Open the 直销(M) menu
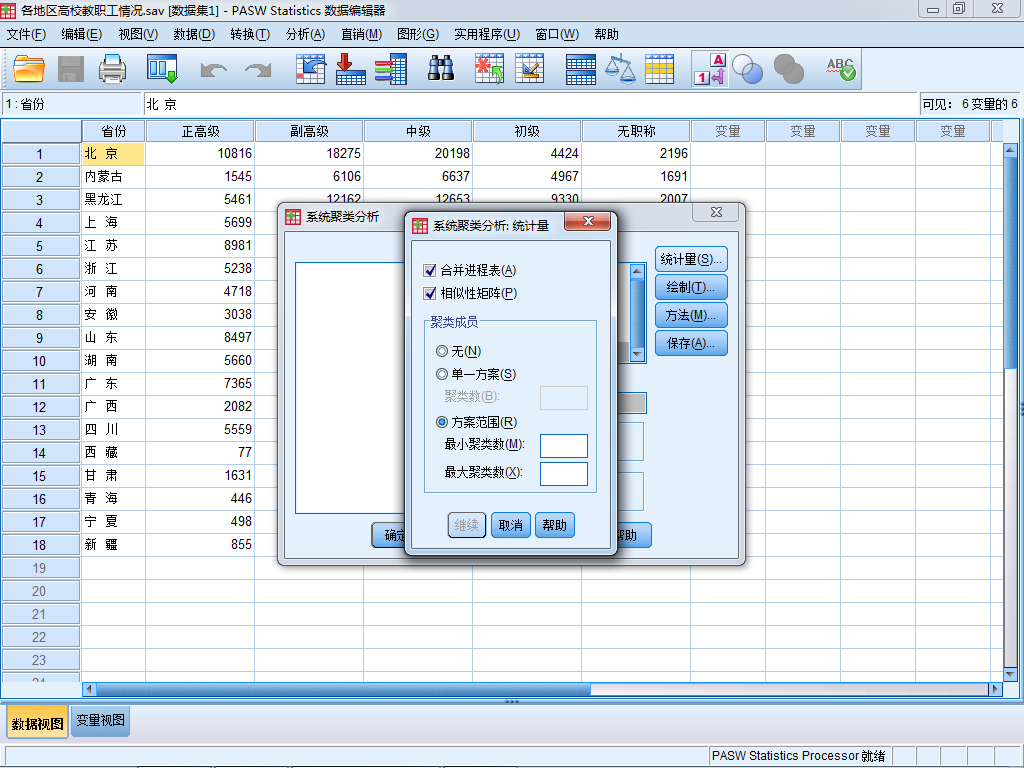 [361, 35]
